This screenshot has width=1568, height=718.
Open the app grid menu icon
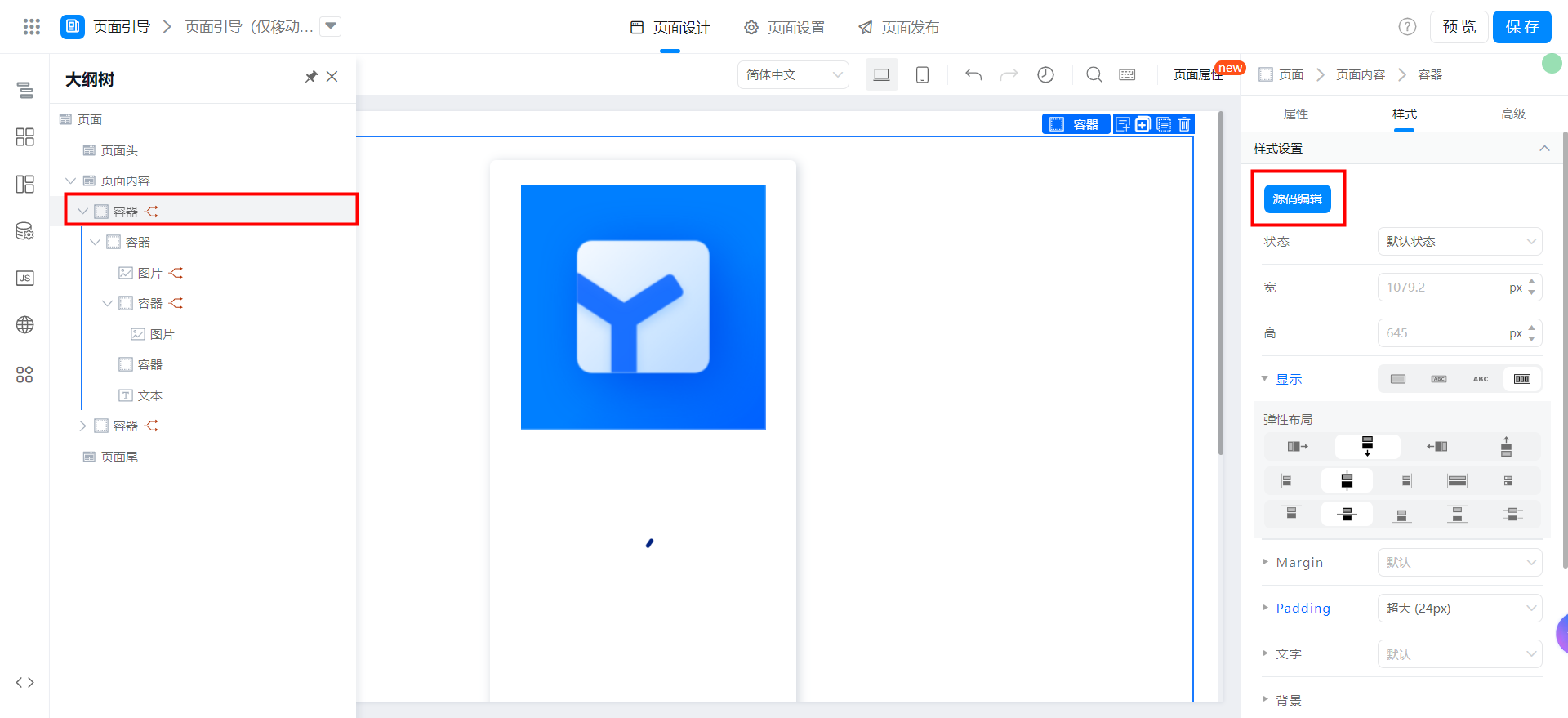point(32,27)
